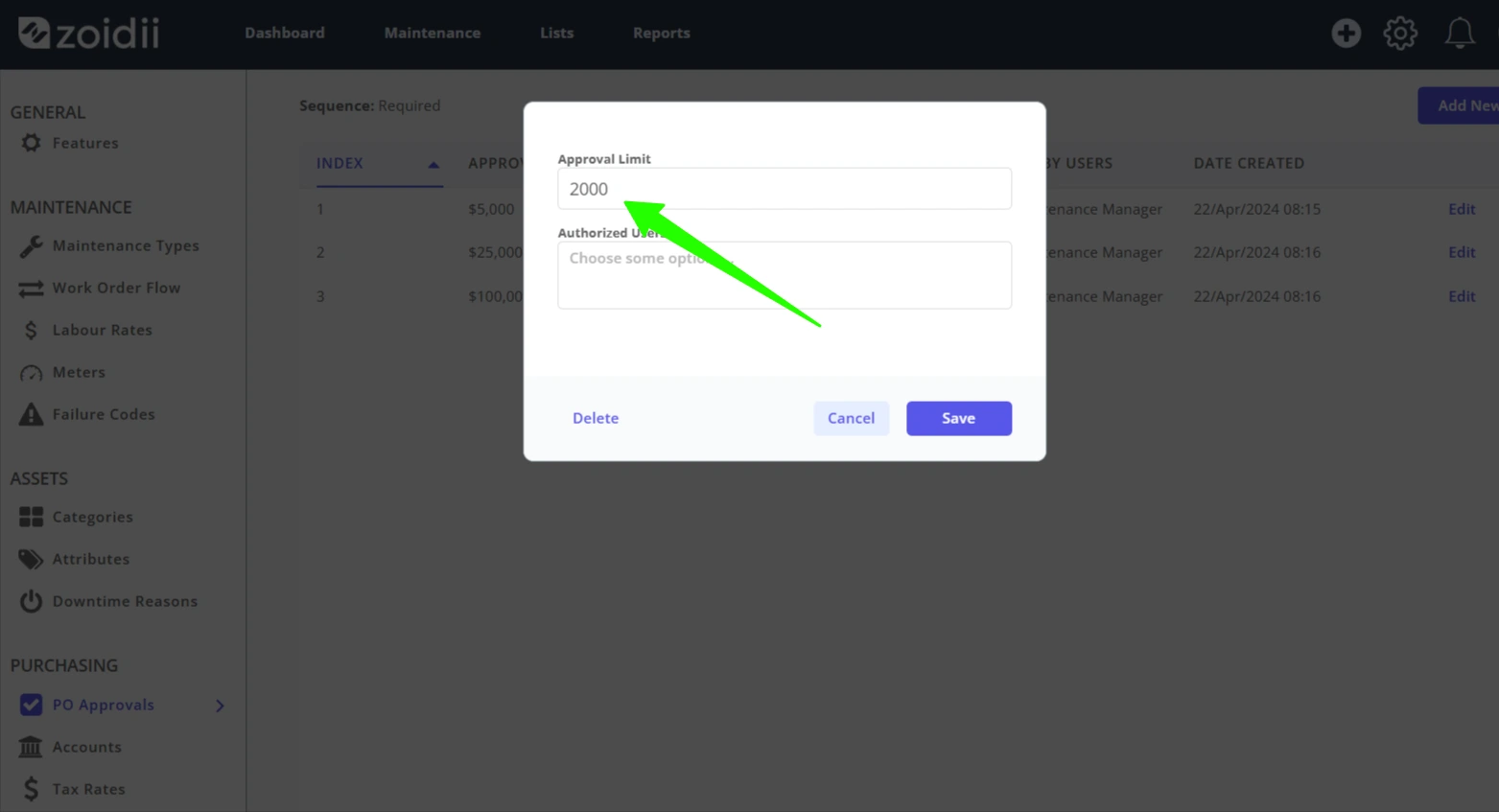
Task: Click the Meters gauge icon
Action: (x=31, y=372)
